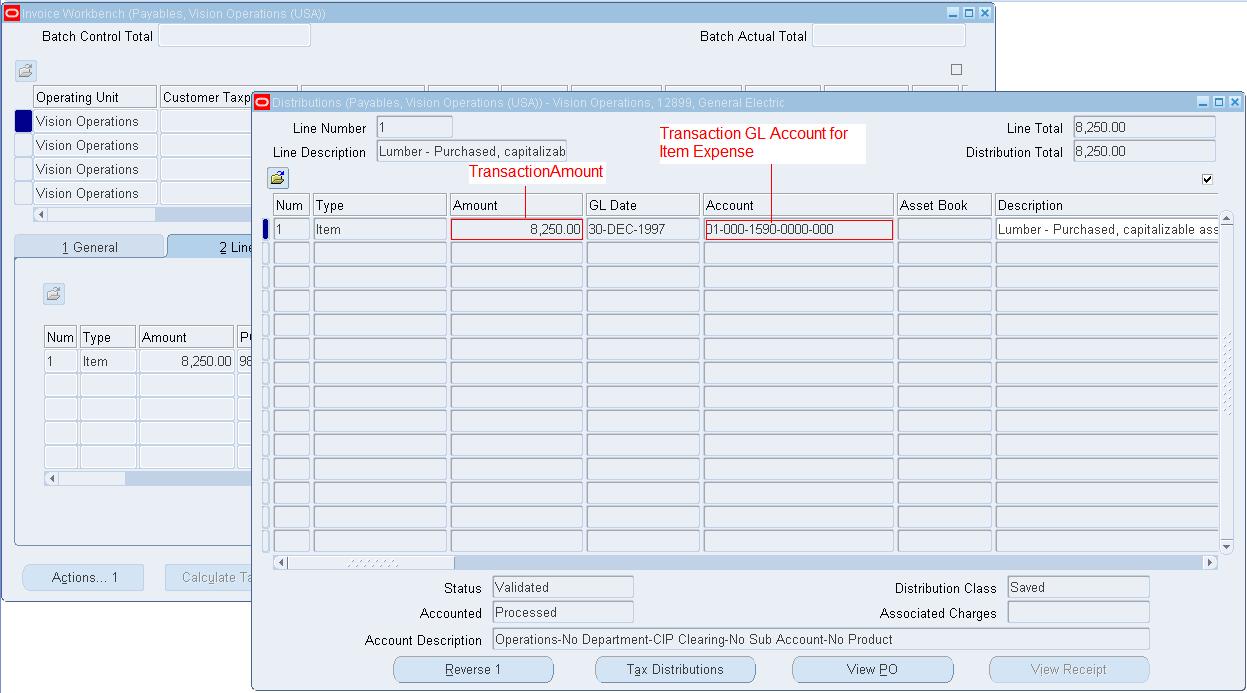1247x693 pixels.
Task: Click Num field 1 in Distributions row
Action: click(x=292, y=229)
